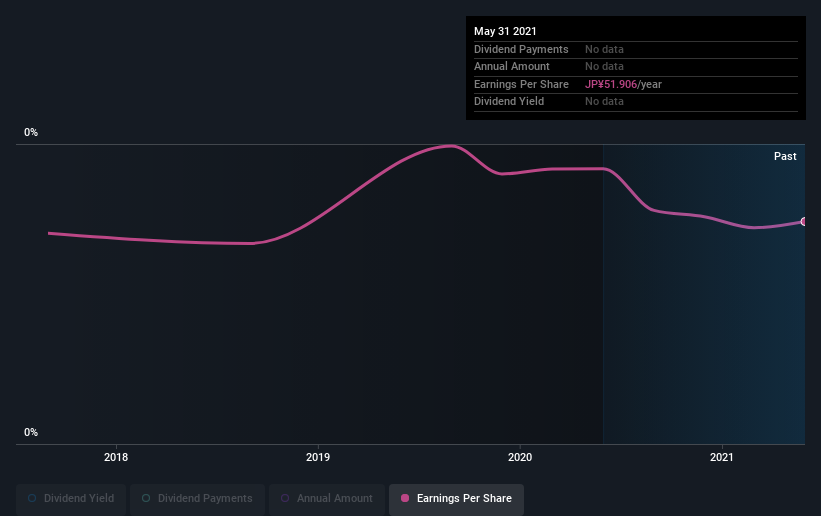821x516 pixels.
Task: Select the 2018 axis label
Action: 116,457
